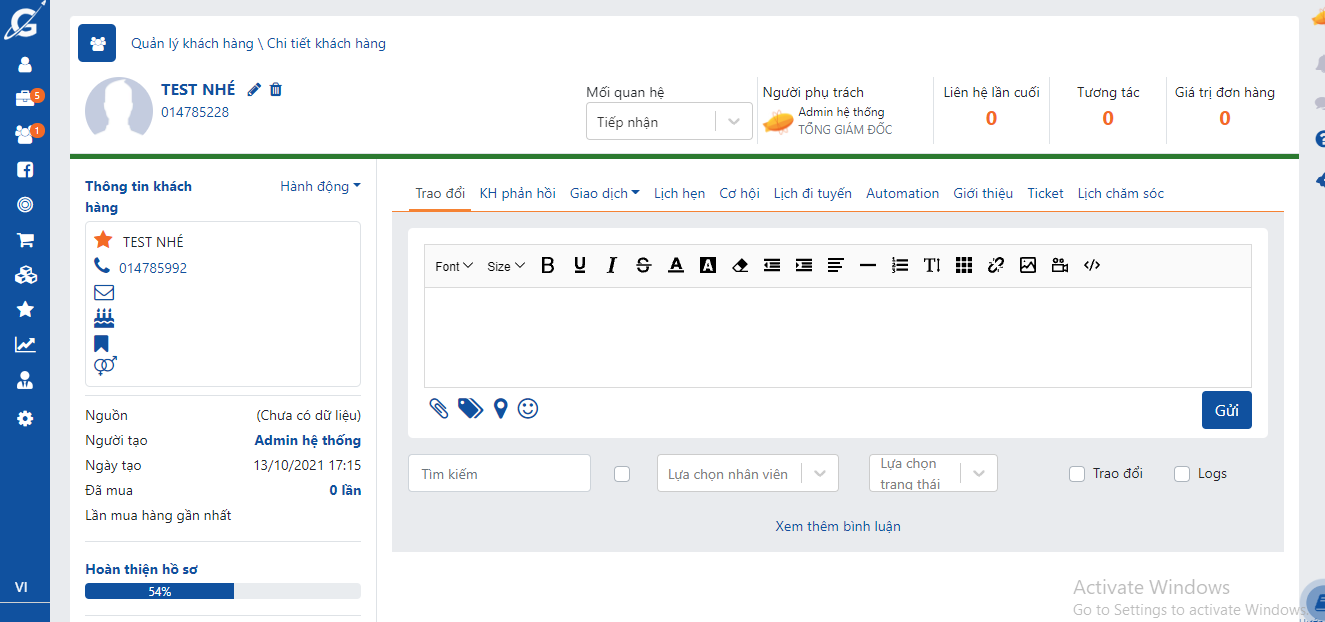Screen dimensions: 1325x622
Task: Switch to the Ticket tab
Action: point(1045,193)
